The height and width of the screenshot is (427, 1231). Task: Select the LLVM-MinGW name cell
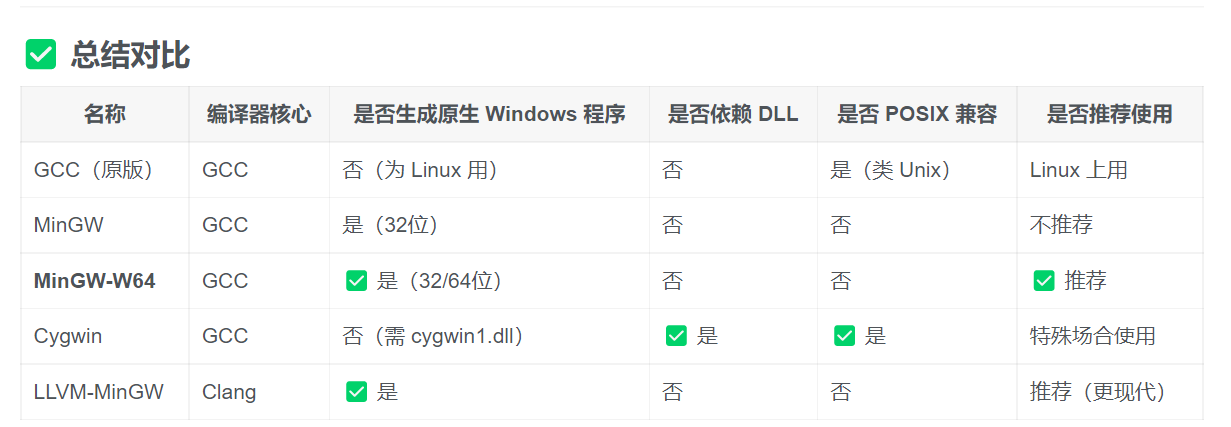(98, 392)
